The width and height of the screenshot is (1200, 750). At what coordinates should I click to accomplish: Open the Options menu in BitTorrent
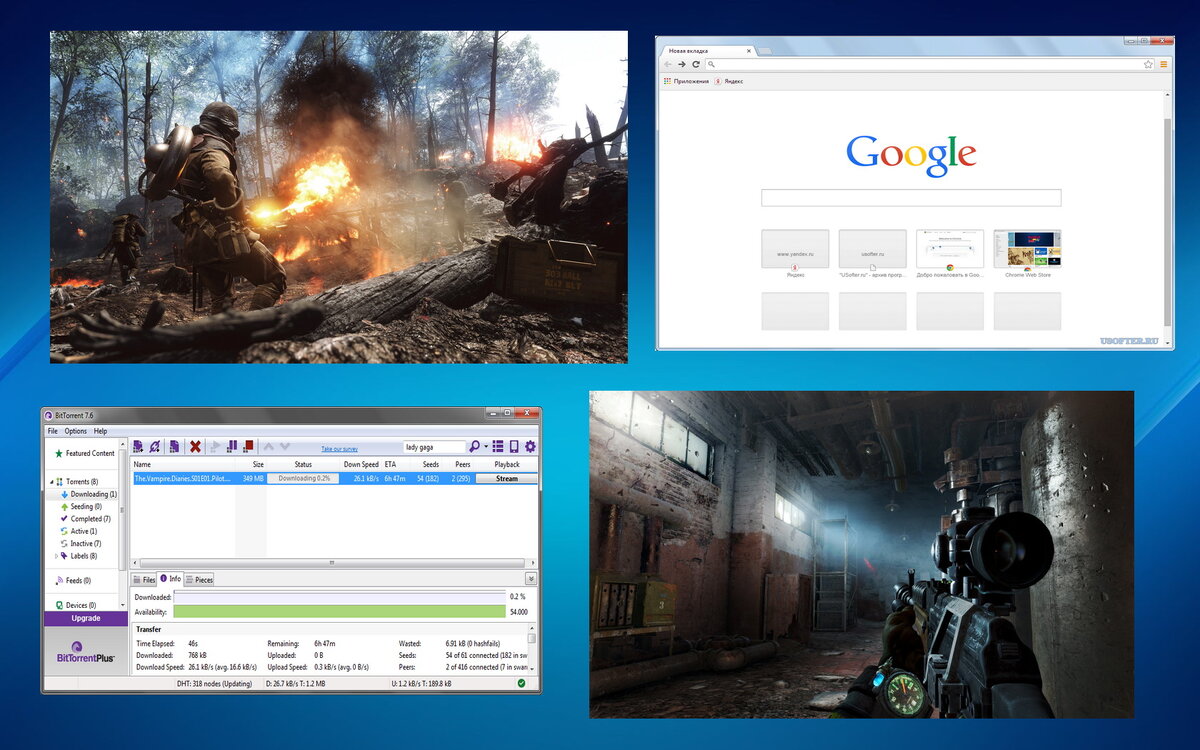click(76, 431)
